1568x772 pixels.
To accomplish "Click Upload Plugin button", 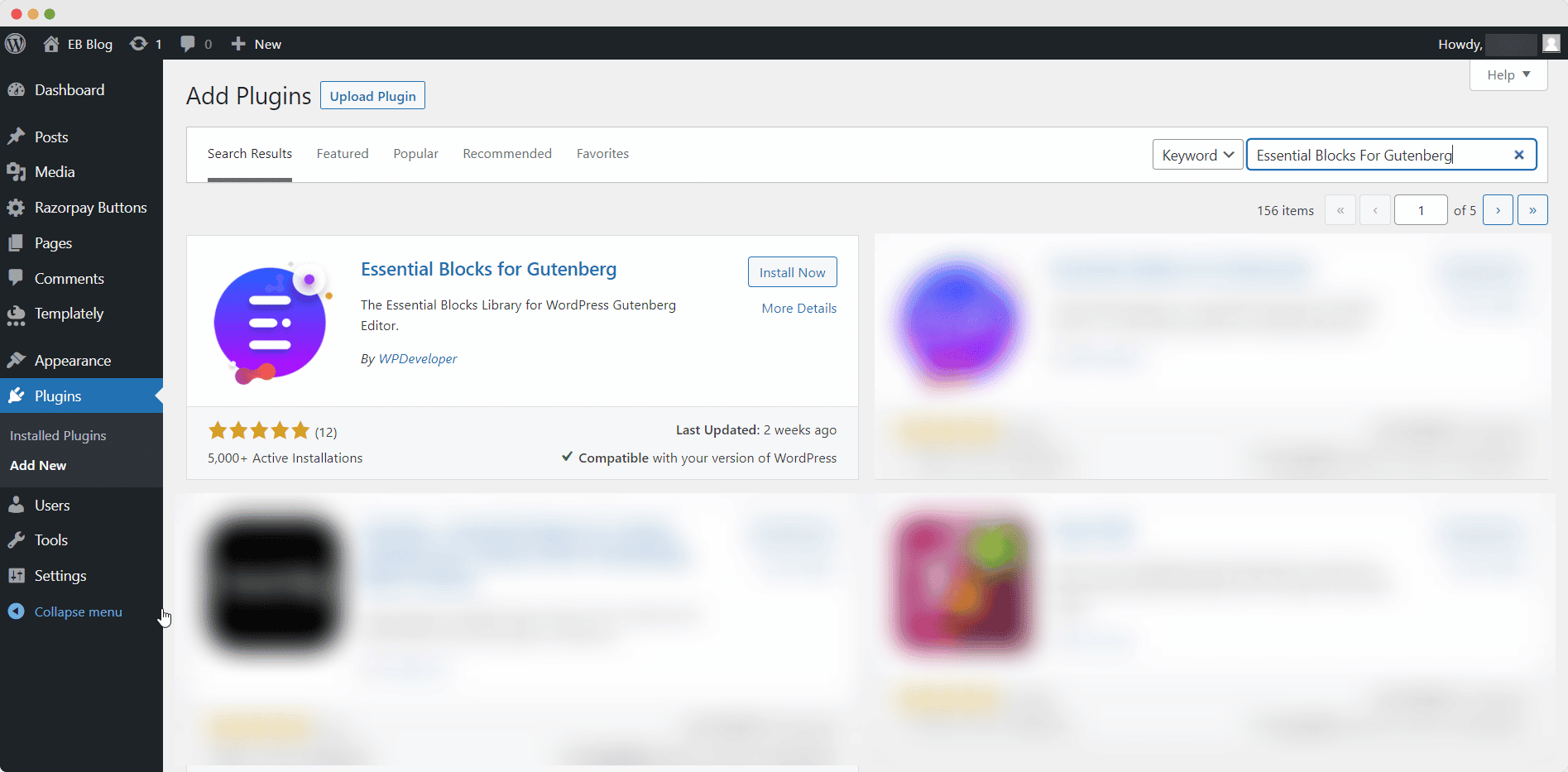I will click(372, 96).
